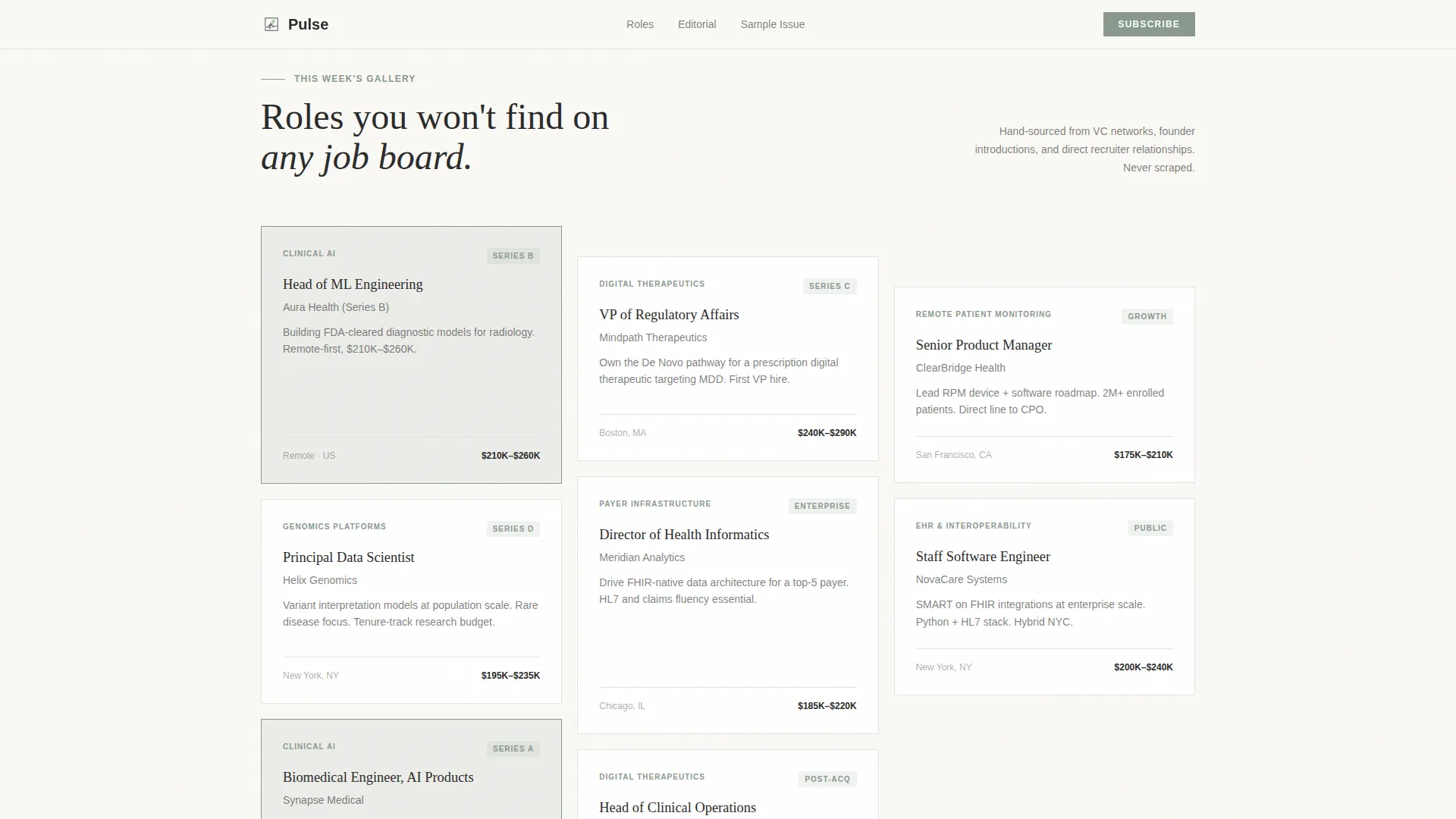
Task: Click the Series C badge
Action: click(x=830, y=286)
